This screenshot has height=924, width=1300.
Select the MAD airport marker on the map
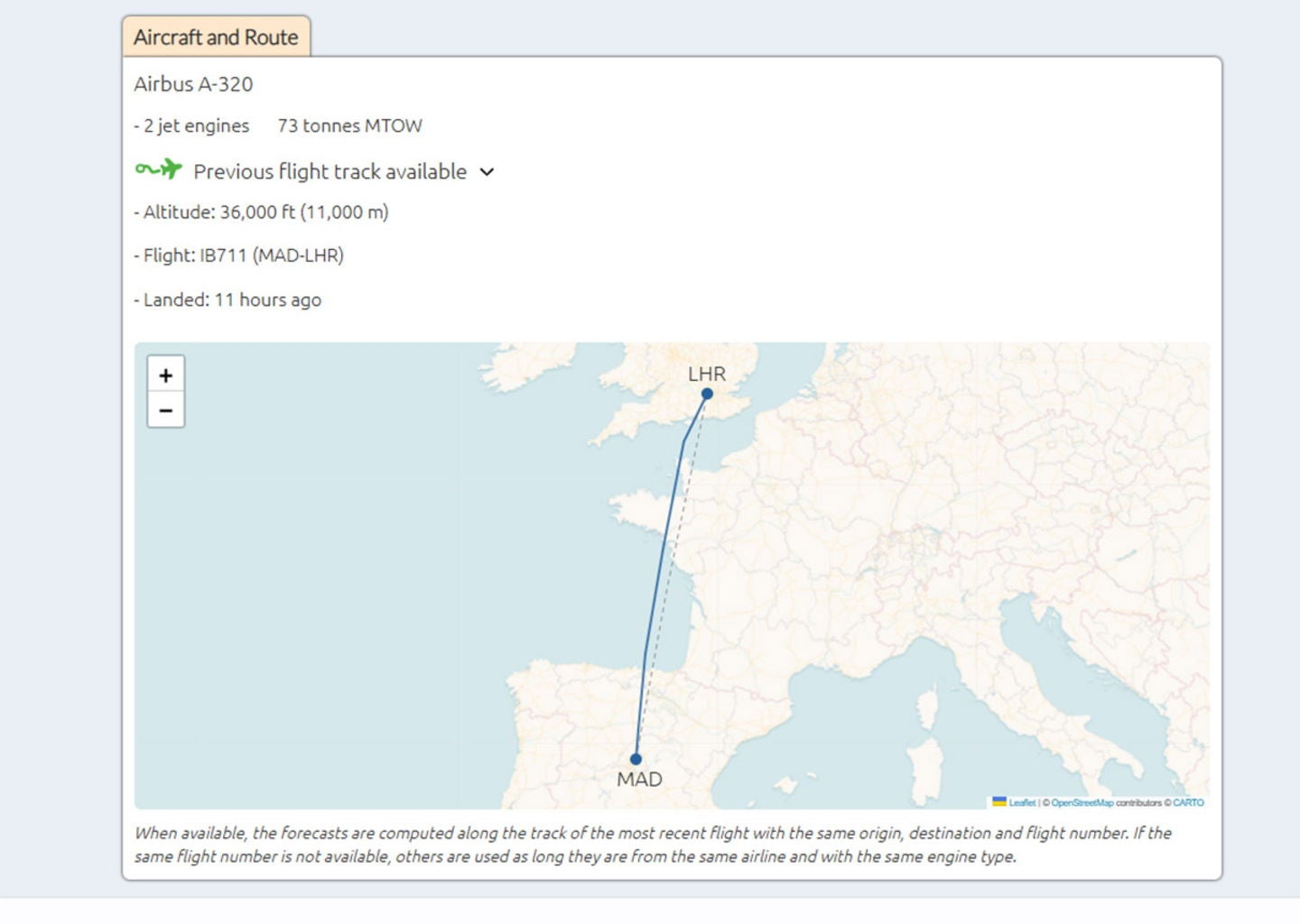[x=637, y=759]
